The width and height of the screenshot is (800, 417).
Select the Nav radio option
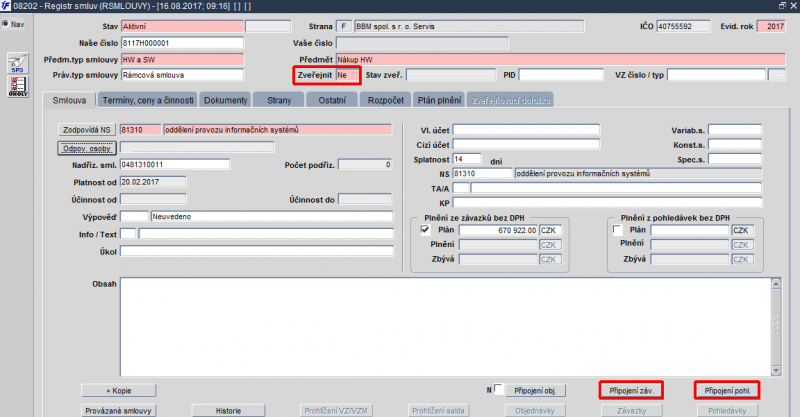click(6, 24)
